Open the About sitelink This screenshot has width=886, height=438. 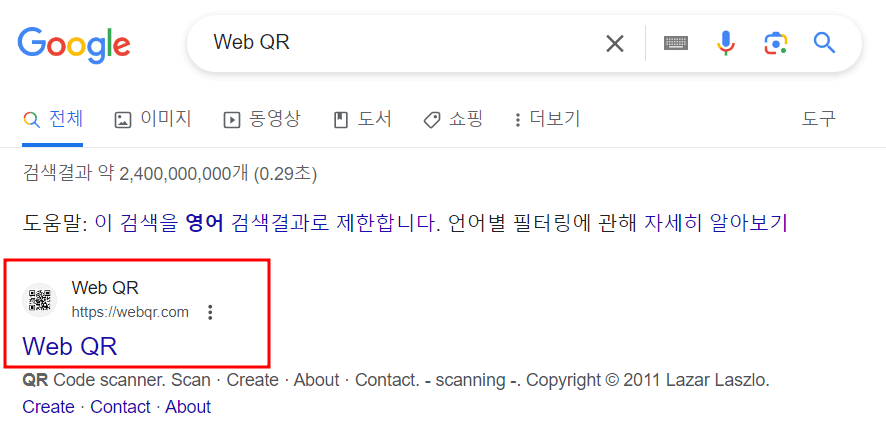(x=188, y=407)
